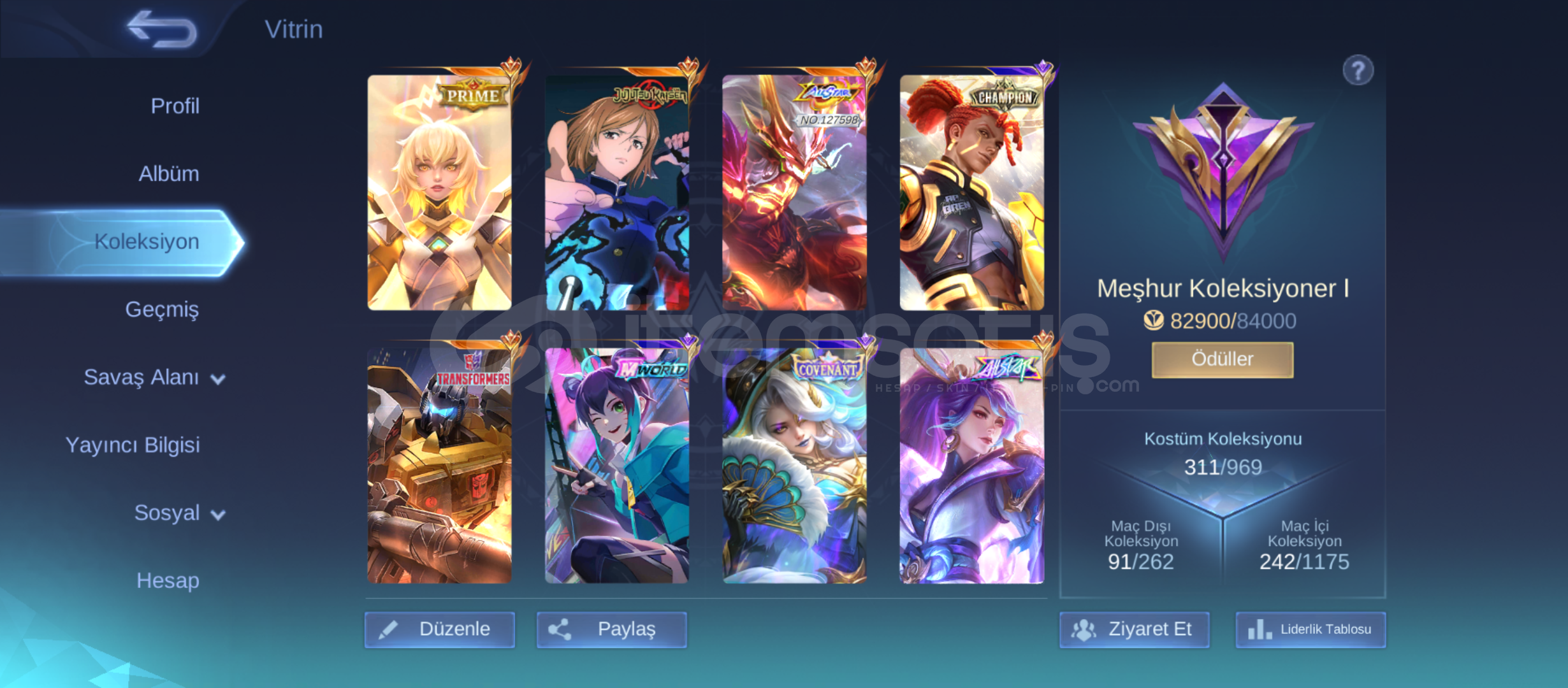Open the question mark help icon
The width and height of the screenshot is (1568, 688).
(x=1358, y=70)
